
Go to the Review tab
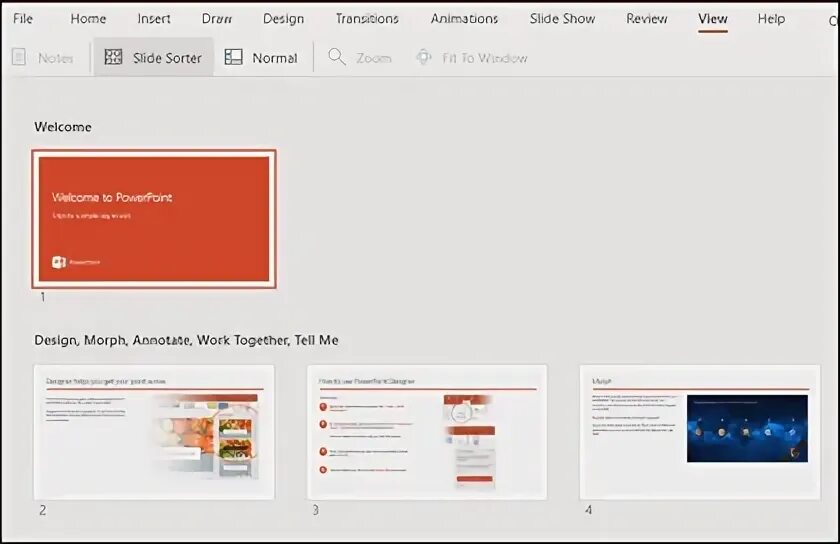tap(647, 19)
